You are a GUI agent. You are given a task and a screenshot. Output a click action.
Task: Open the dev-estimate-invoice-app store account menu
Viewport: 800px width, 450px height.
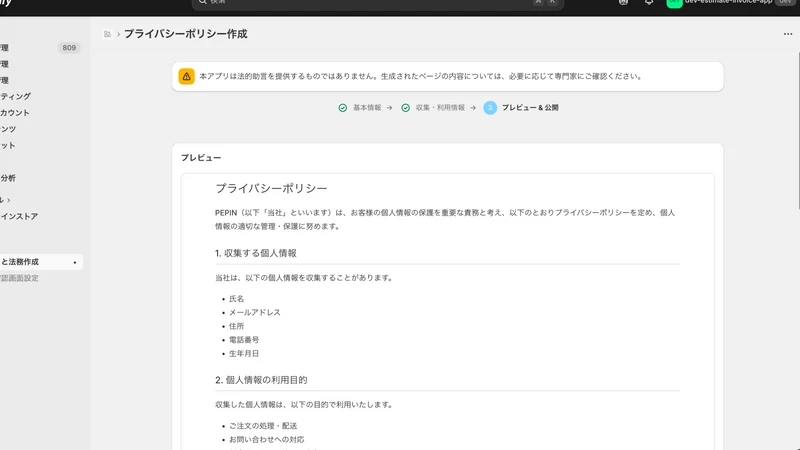[x=732, y=3]
